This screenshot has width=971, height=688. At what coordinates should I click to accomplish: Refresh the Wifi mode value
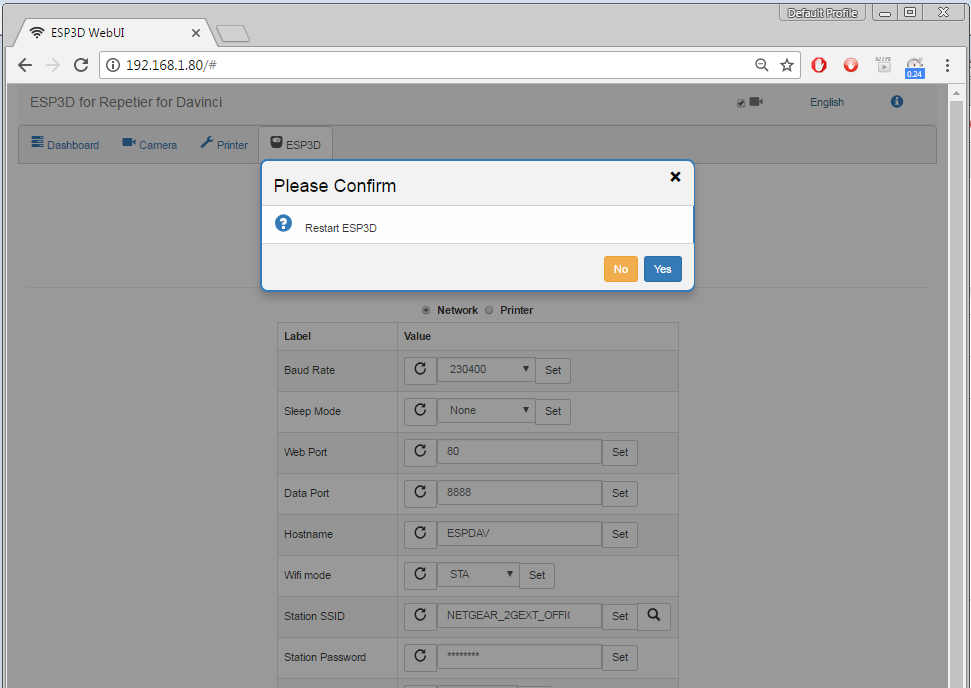(x=420, y=575)
